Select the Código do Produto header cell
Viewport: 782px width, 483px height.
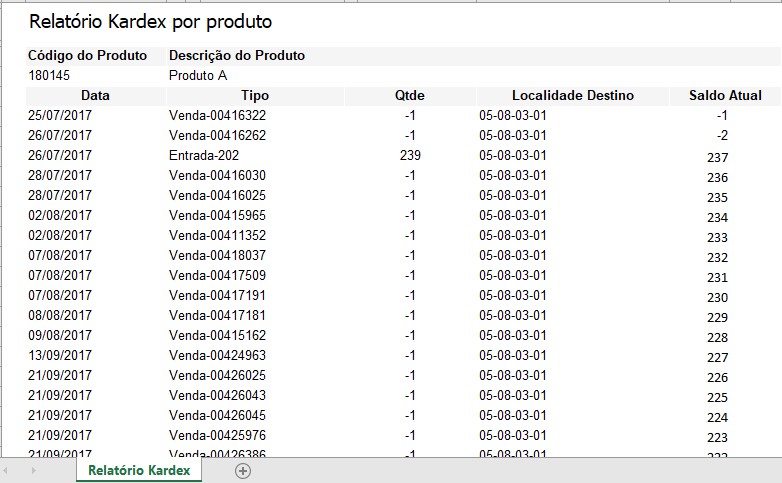[88, 56]
